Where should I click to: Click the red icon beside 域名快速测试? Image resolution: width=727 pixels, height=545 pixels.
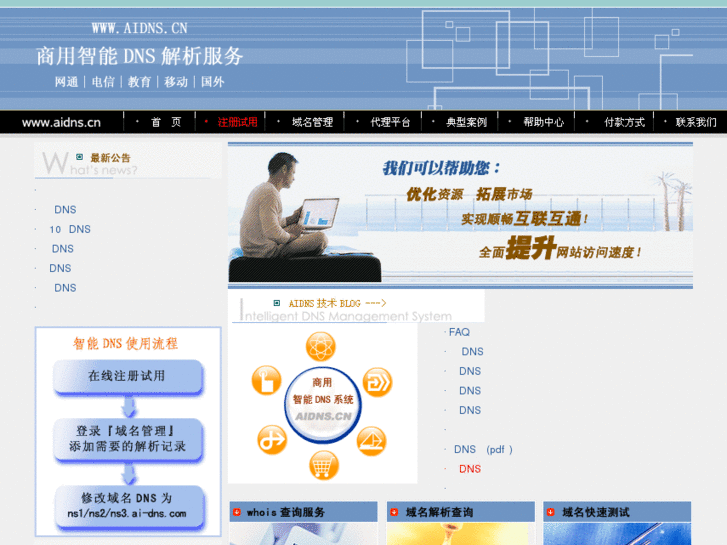point(550,512)
